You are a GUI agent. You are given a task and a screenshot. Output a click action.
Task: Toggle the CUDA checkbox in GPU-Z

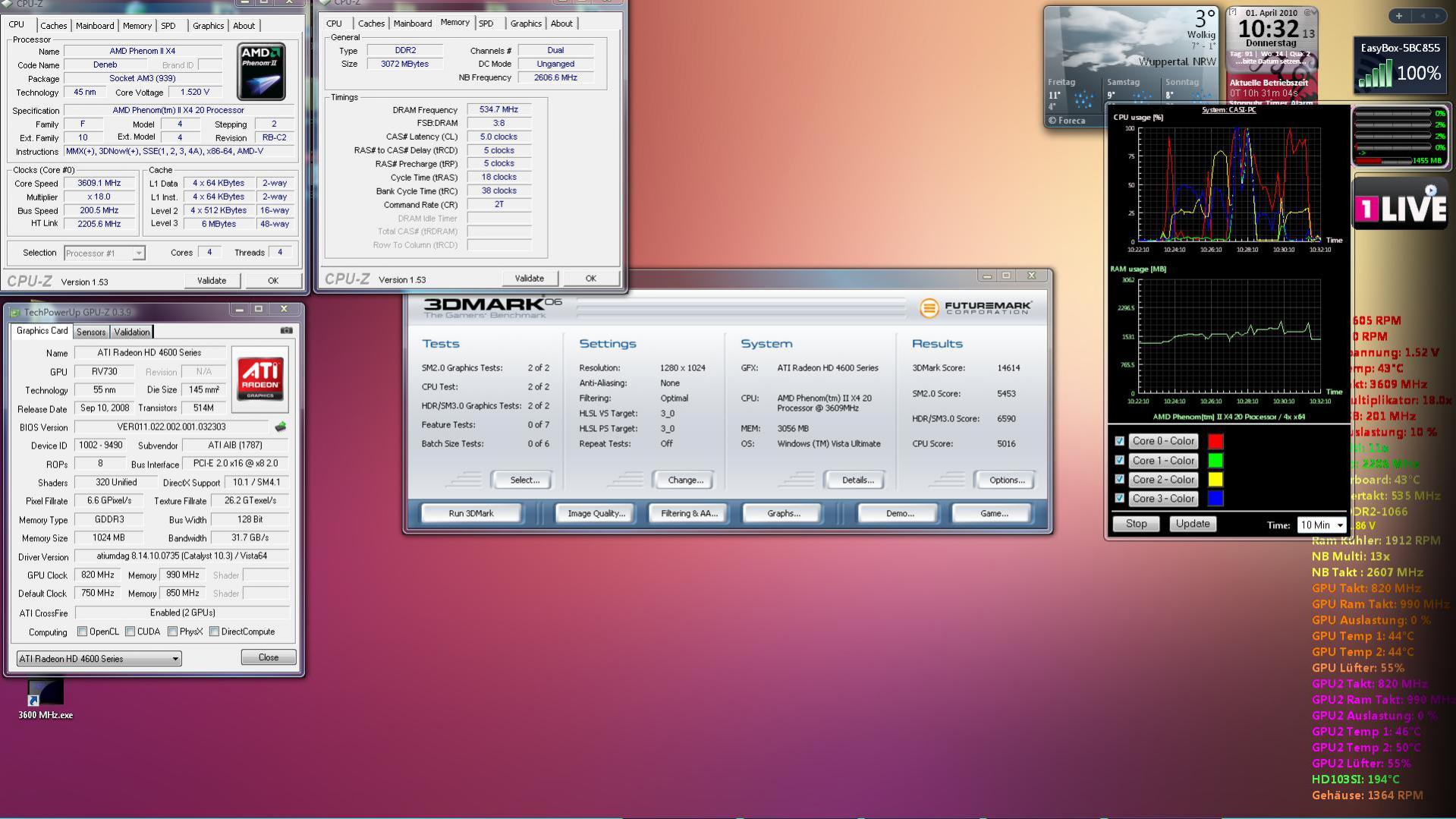[131, 632]
